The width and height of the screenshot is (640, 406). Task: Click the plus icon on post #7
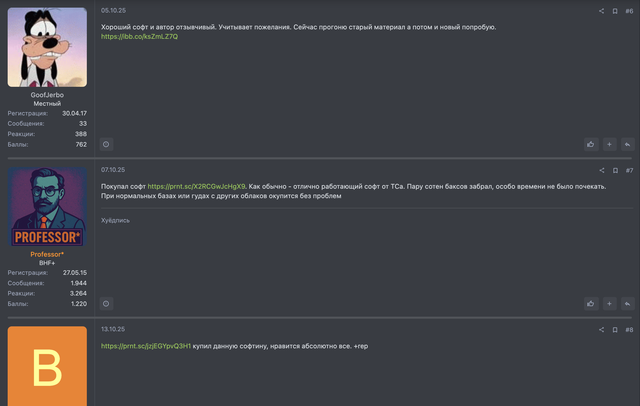(x=609, y=303)
